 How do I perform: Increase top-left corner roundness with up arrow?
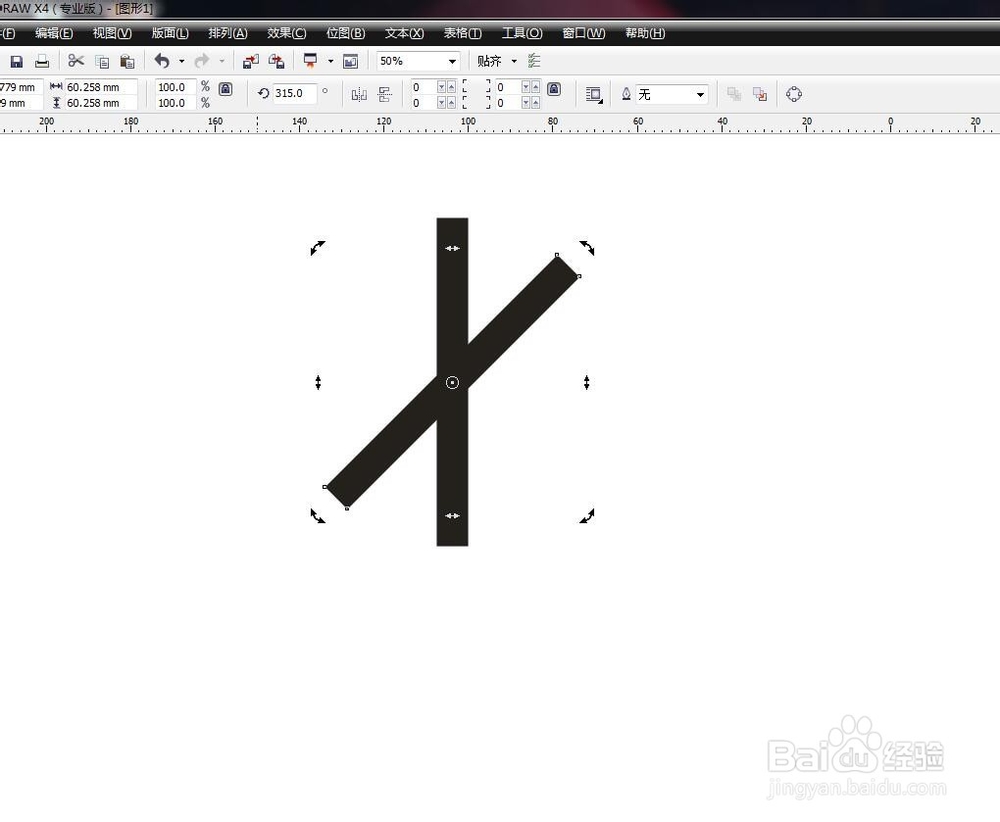451,87
